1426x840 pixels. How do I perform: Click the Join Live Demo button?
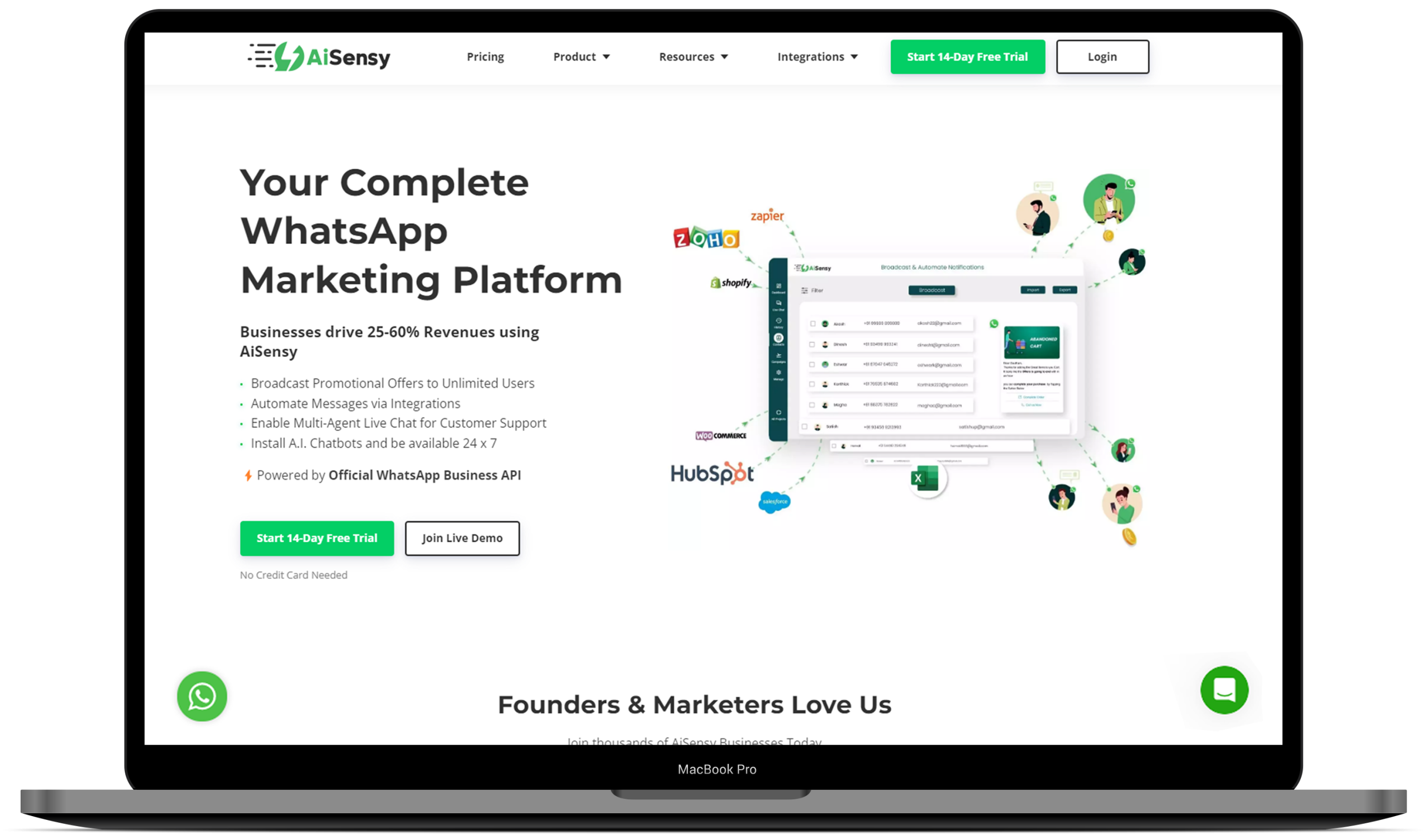click(x=462, y=538)
